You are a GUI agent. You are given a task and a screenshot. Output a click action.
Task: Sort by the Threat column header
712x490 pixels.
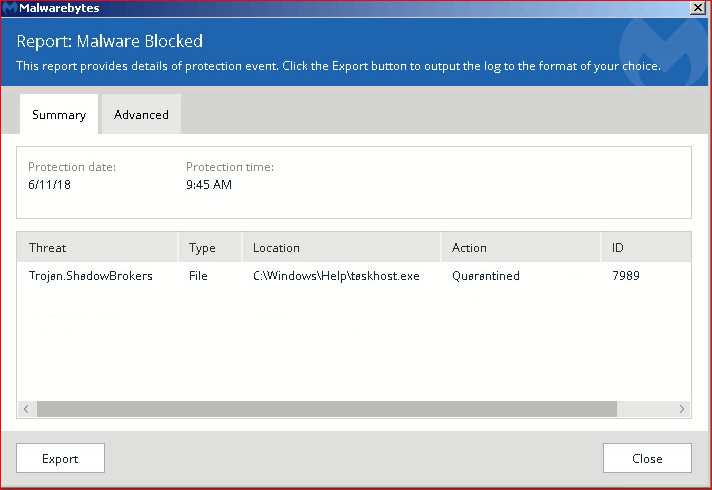click(97, 247)
